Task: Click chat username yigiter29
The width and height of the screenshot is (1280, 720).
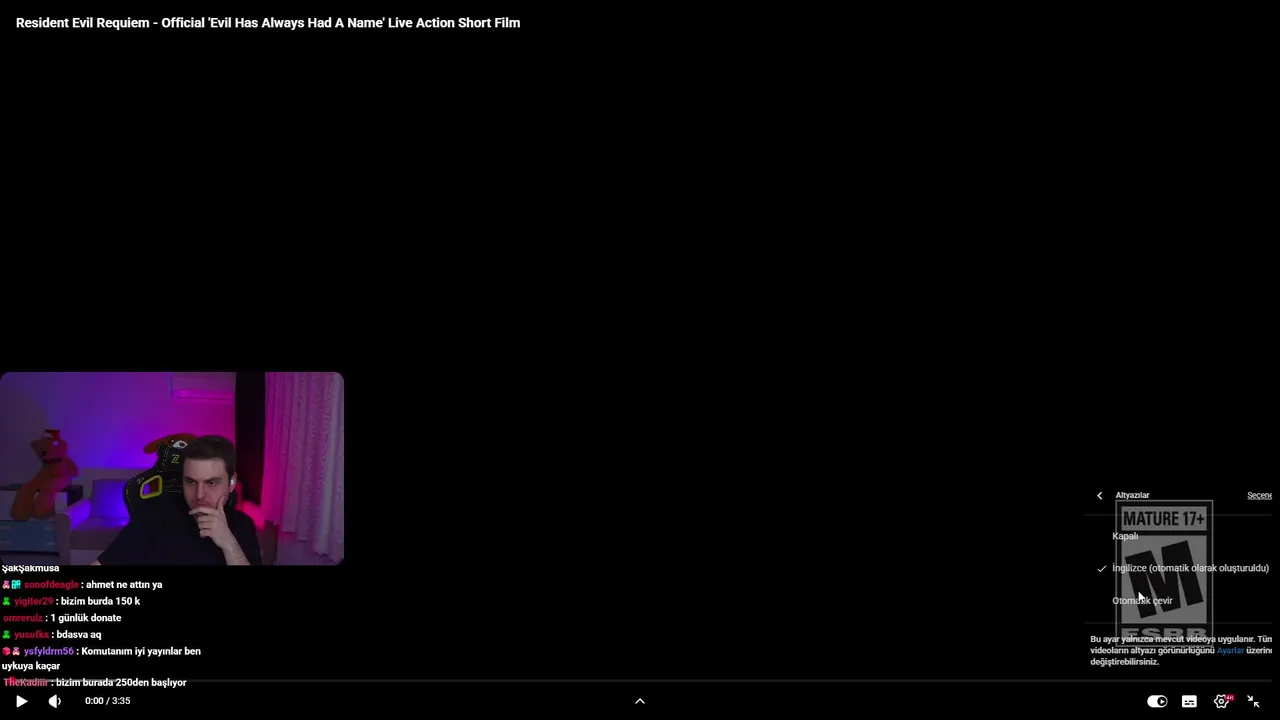Action: tap(33, 601)
